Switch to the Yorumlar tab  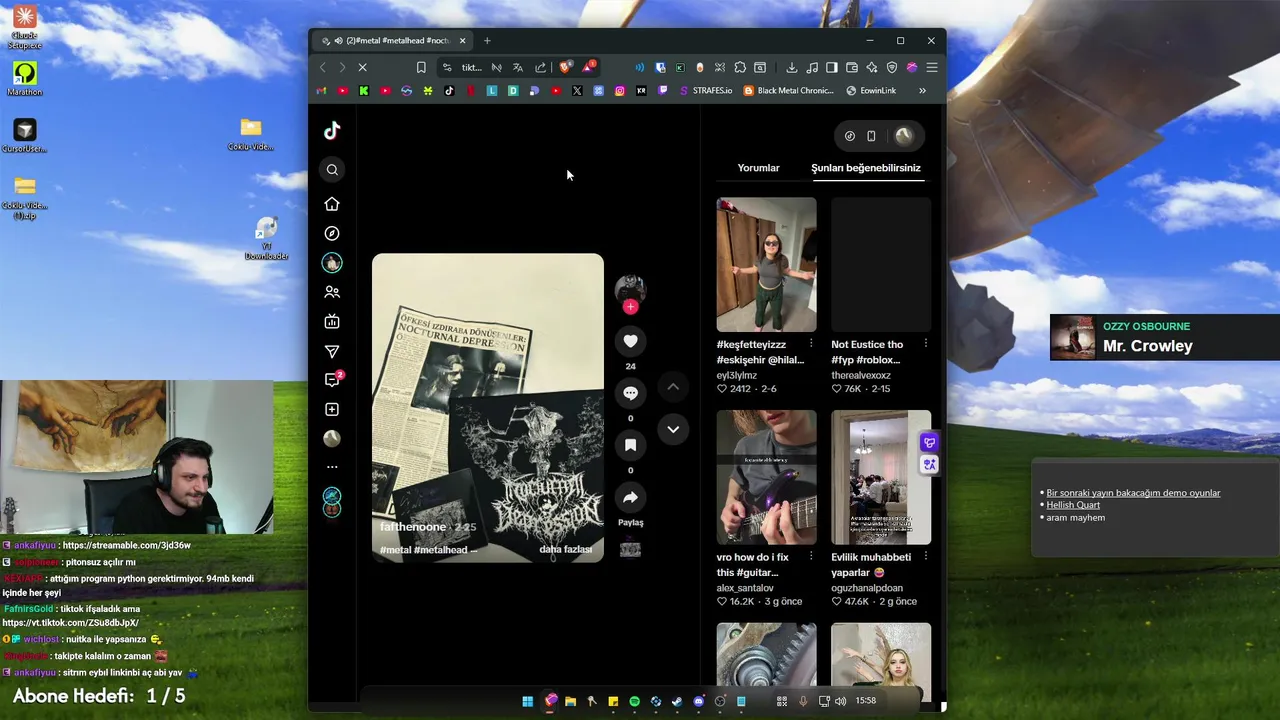pos(758,168)
